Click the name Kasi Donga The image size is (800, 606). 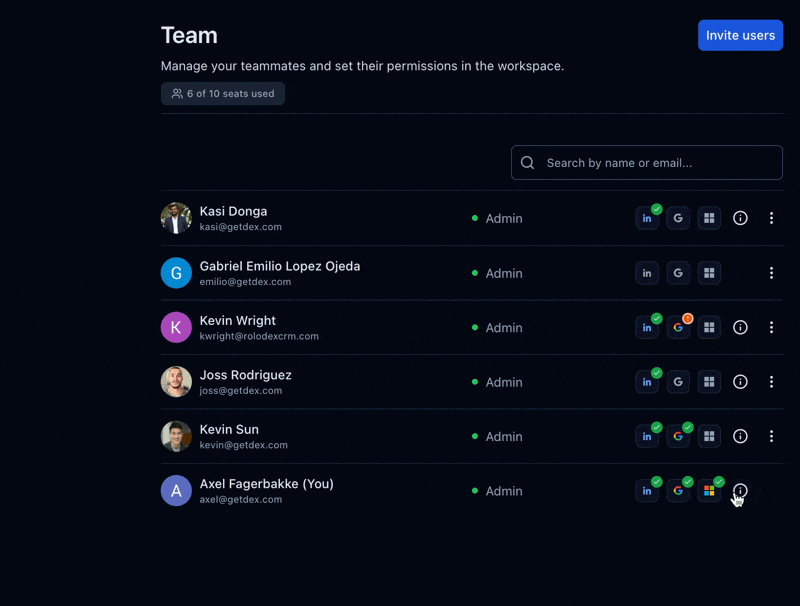click(x=233, y=211)
